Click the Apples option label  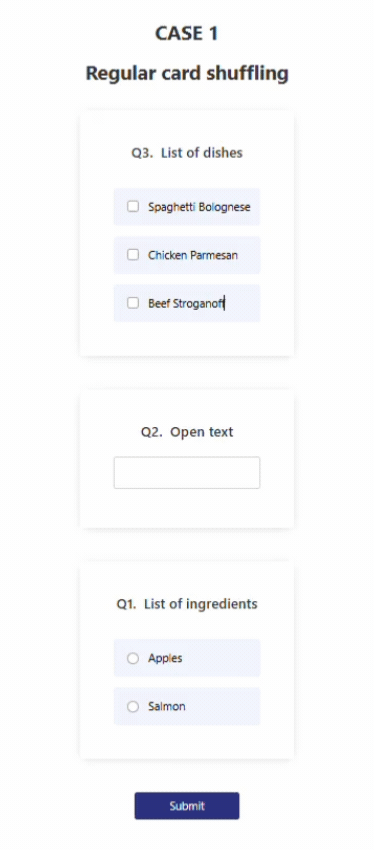[x=165, y=658]
